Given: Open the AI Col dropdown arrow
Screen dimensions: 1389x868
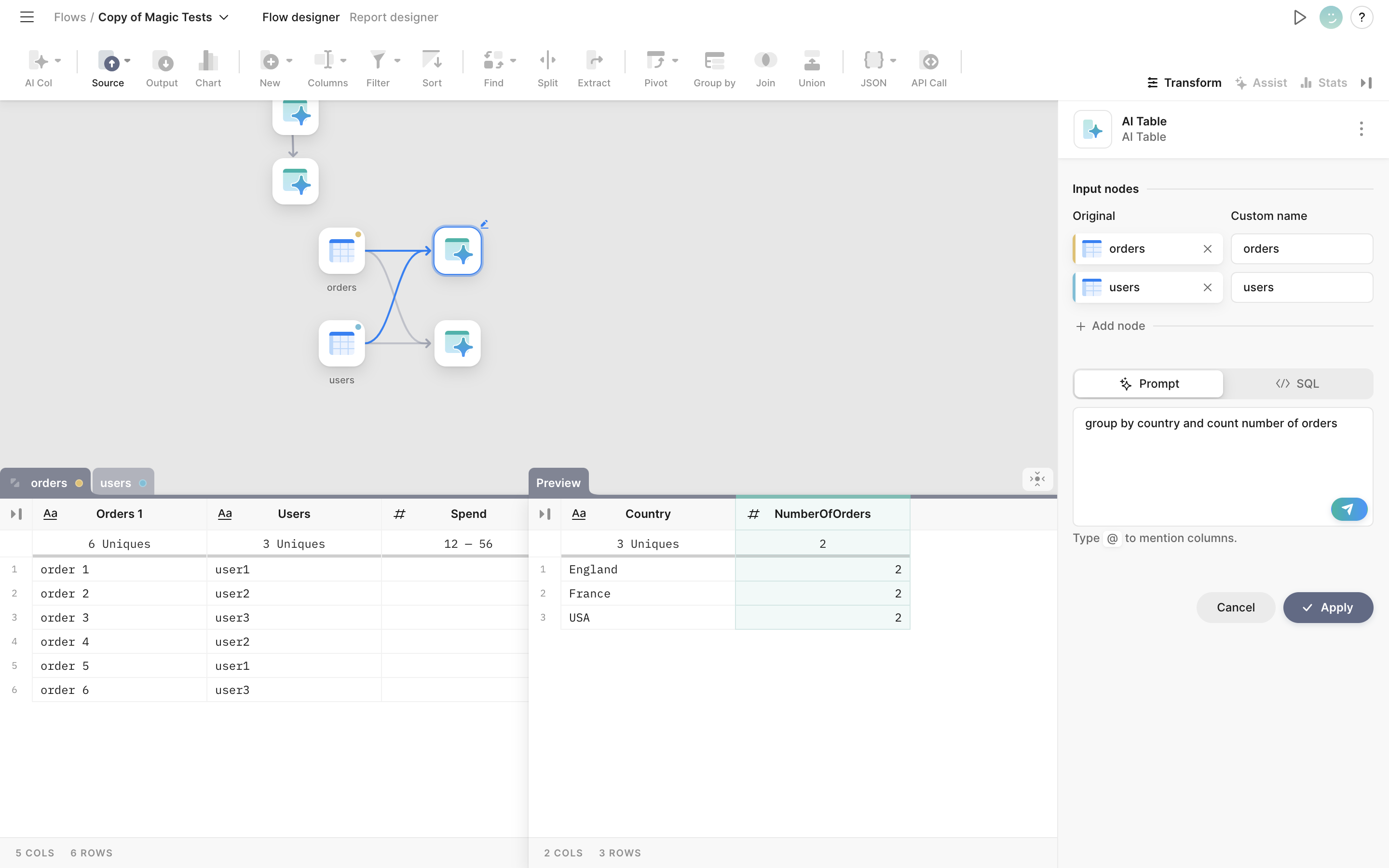Looking at the screenshot, I should tap(58, 60).
